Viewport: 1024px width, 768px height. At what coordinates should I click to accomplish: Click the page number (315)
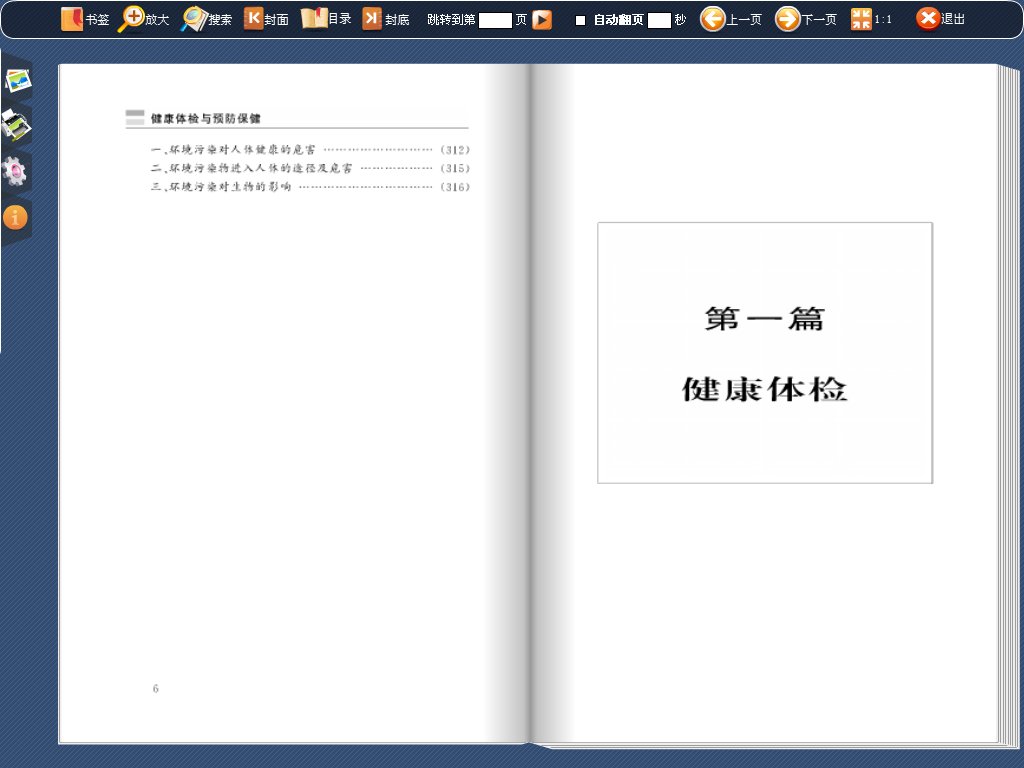coord(455,168)
